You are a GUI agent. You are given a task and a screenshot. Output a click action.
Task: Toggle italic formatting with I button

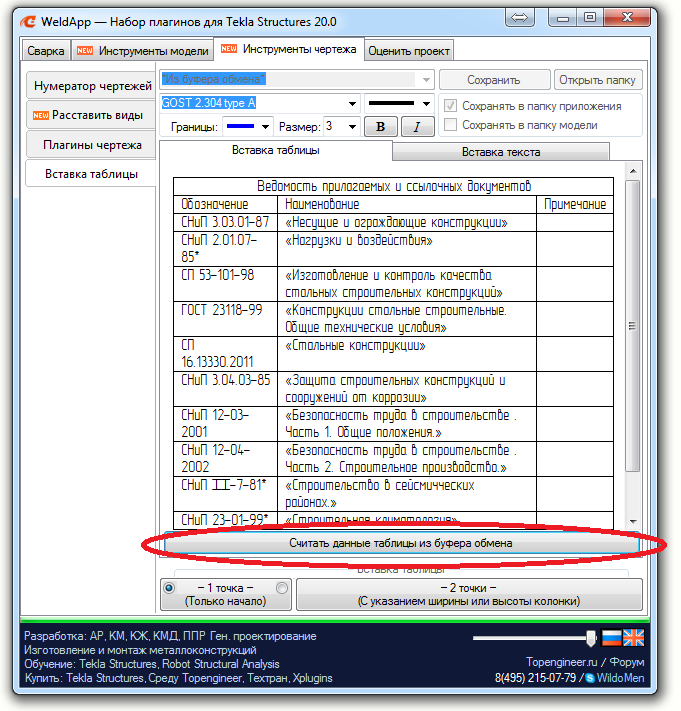click(x=417, y=127)
